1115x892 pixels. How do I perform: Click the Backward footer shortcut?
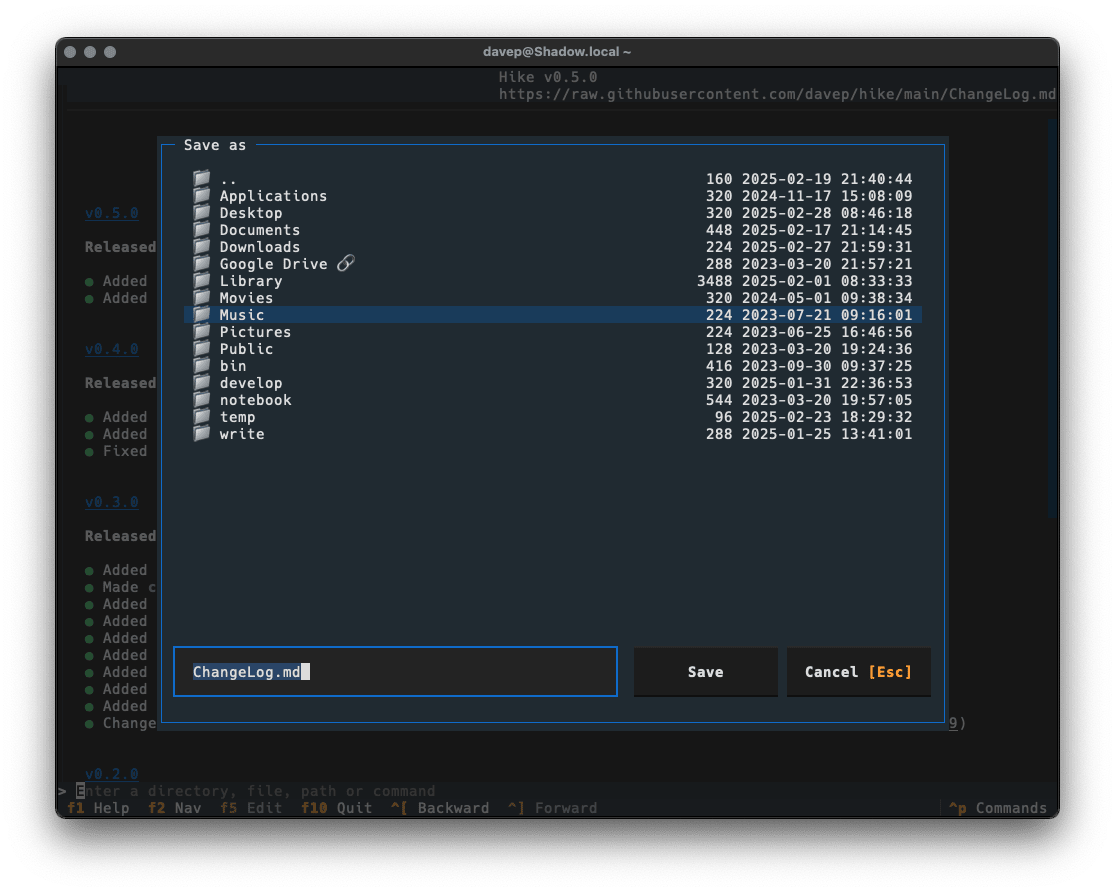pyautogui.click(x=439, y=808)
